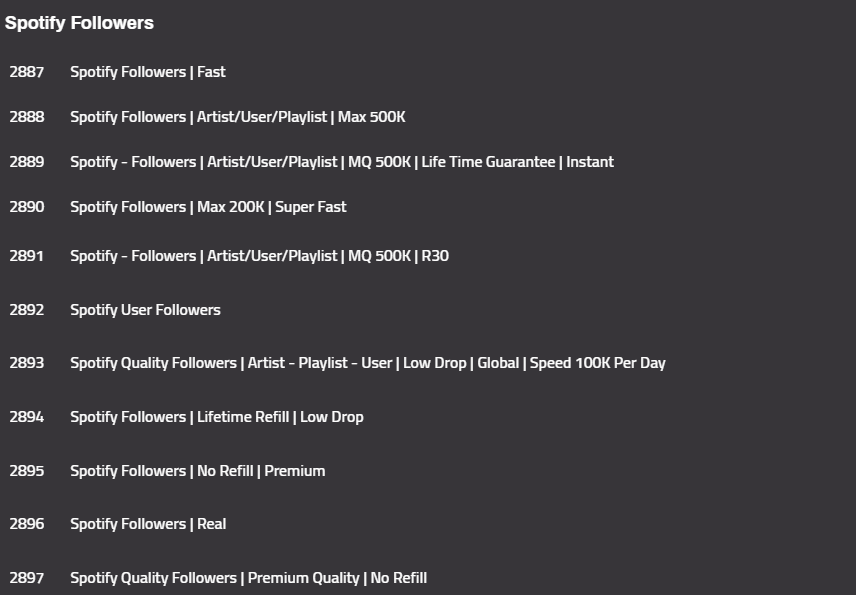Click service ID 2887
The height and width of the screenshot is (595, 856).
coord(27,72)
